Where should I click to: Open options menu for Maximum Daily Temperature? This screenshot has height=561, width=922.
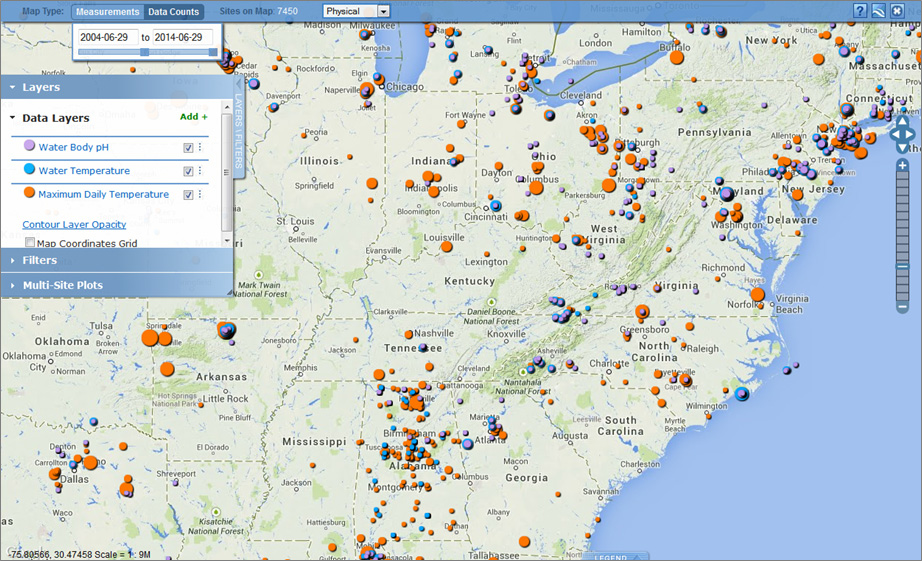[200, 194]
